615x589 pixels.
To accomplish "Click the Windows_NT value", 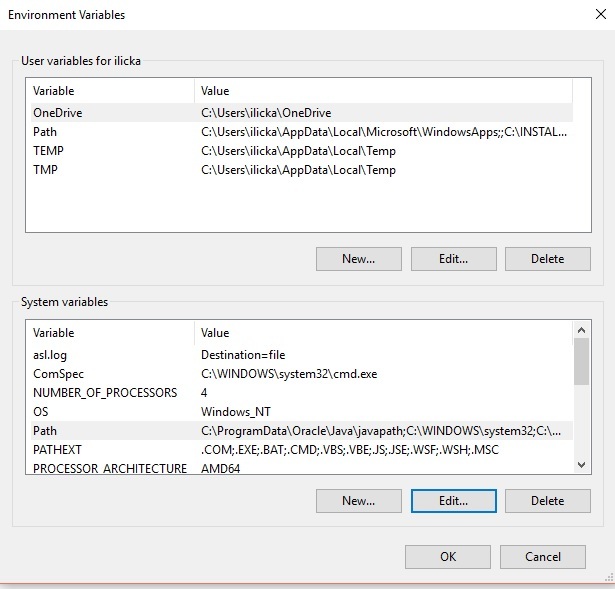I will tap(235, 412).
